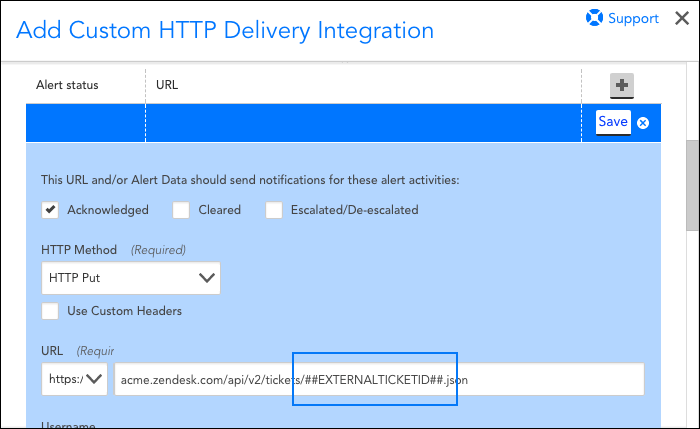Click the Support lifebuoy icon
700x429 pixels.
tap(594, 17)
